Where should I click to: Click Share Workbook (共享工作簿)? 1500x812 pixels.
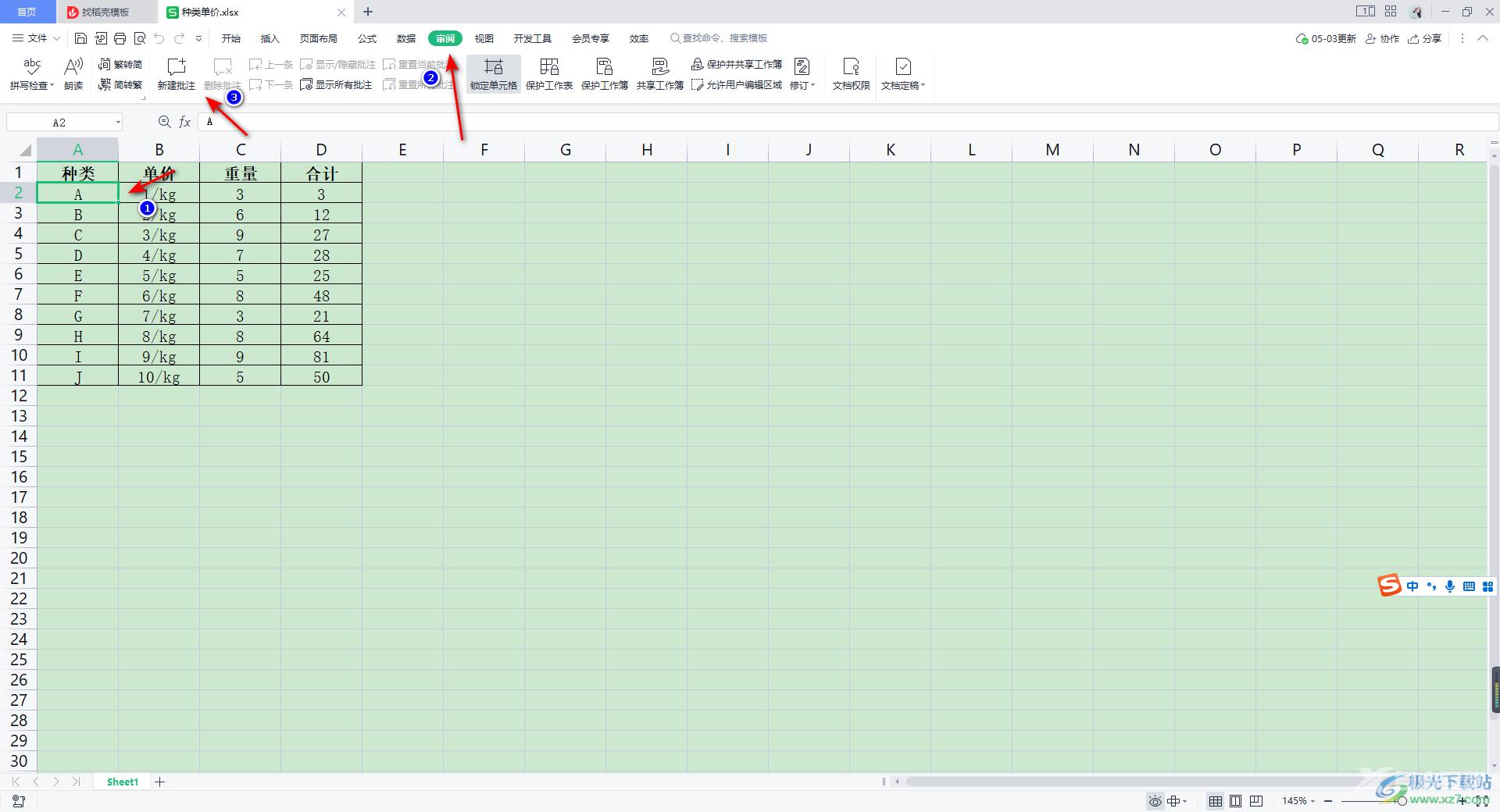tap(660, 74)
